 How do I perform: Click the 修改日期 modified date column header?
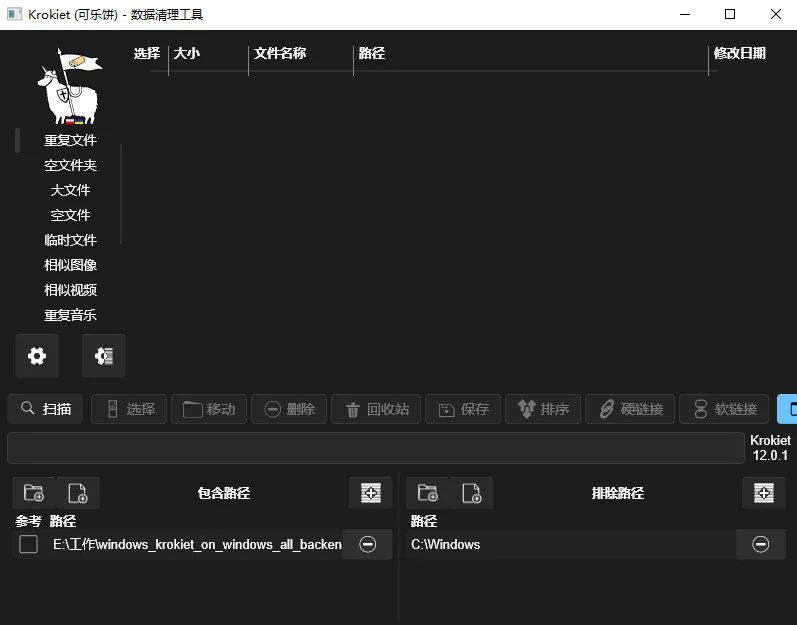[x=740, y=53]
